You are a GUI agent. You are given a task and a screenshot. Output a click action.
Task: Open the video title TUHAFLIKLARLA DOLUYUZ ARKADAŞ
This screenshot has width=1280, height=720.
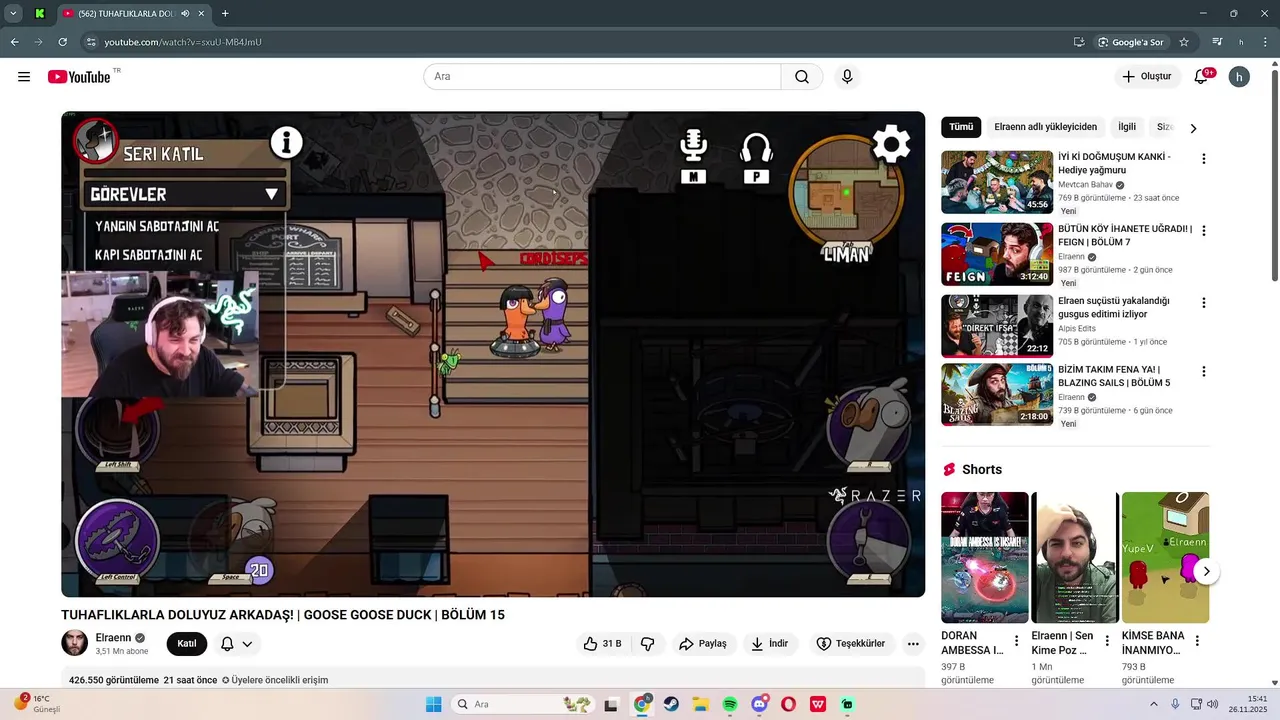tap(283, 615)
